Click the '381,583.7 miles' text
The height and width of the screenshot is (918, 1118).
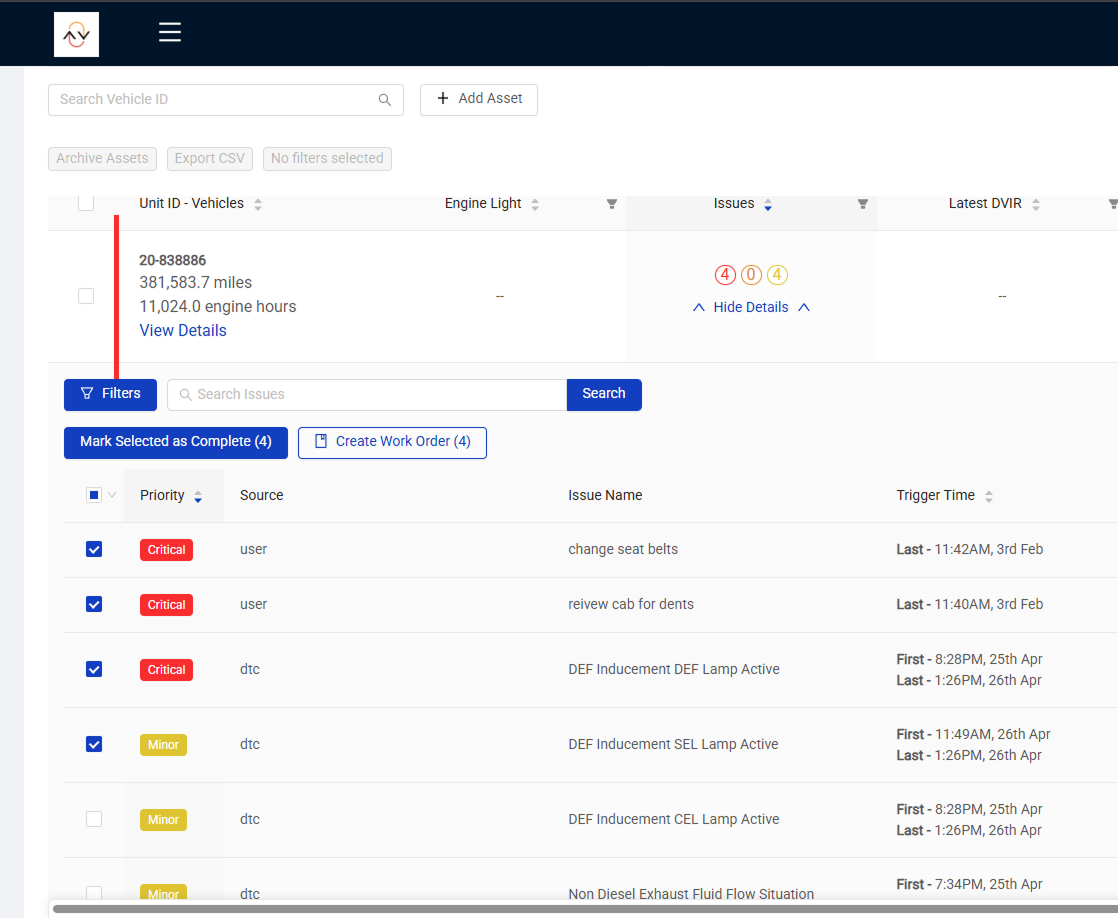click(x=195, y=282)
